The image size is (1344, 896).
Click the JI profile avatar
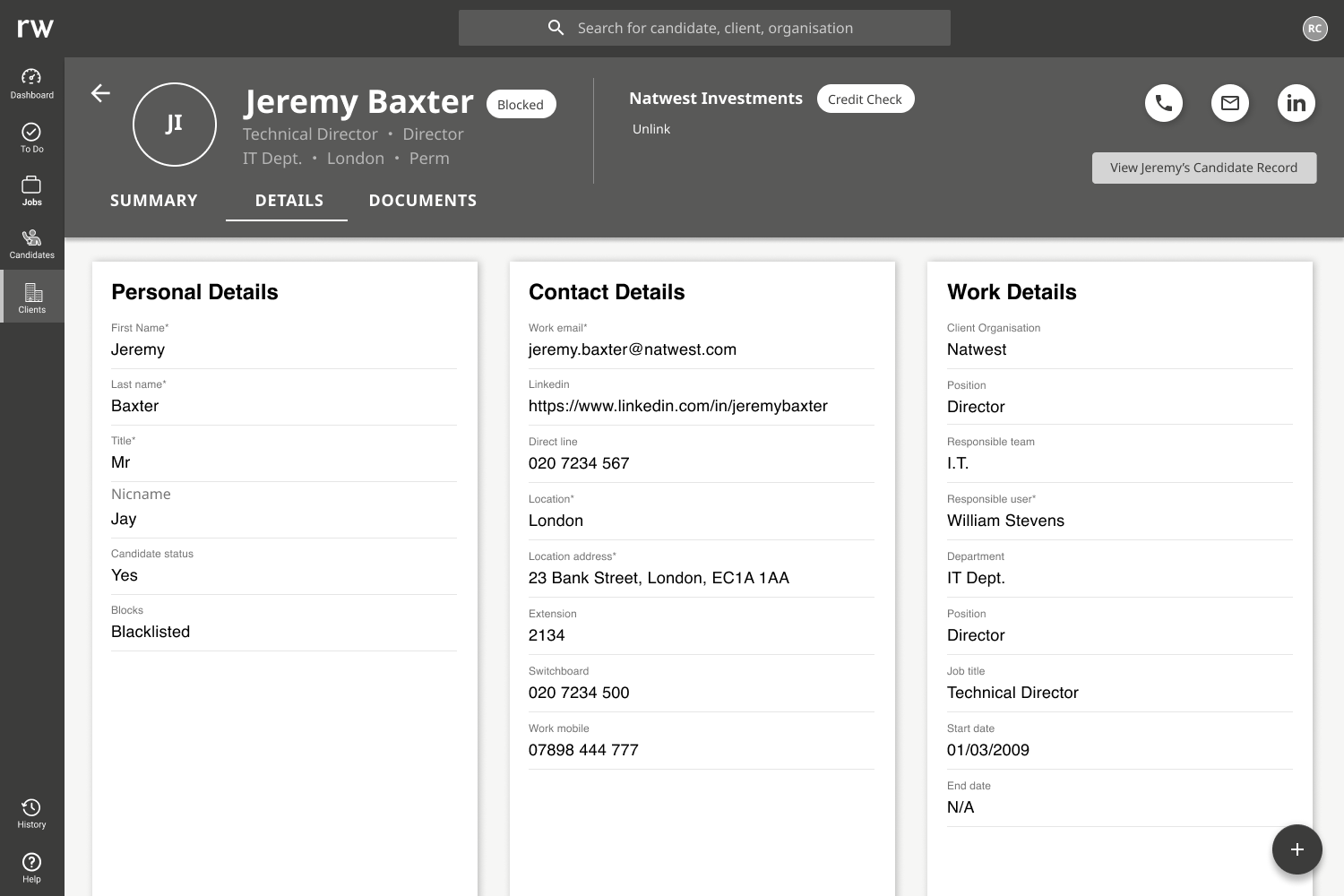pos(175,125)
